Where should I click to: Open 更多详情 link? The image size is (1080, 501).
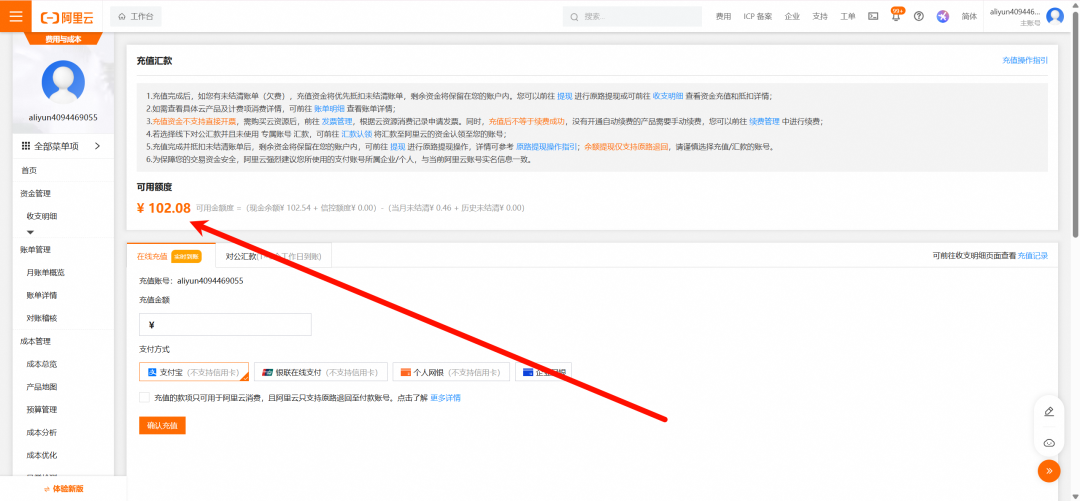tap(446, 398)
